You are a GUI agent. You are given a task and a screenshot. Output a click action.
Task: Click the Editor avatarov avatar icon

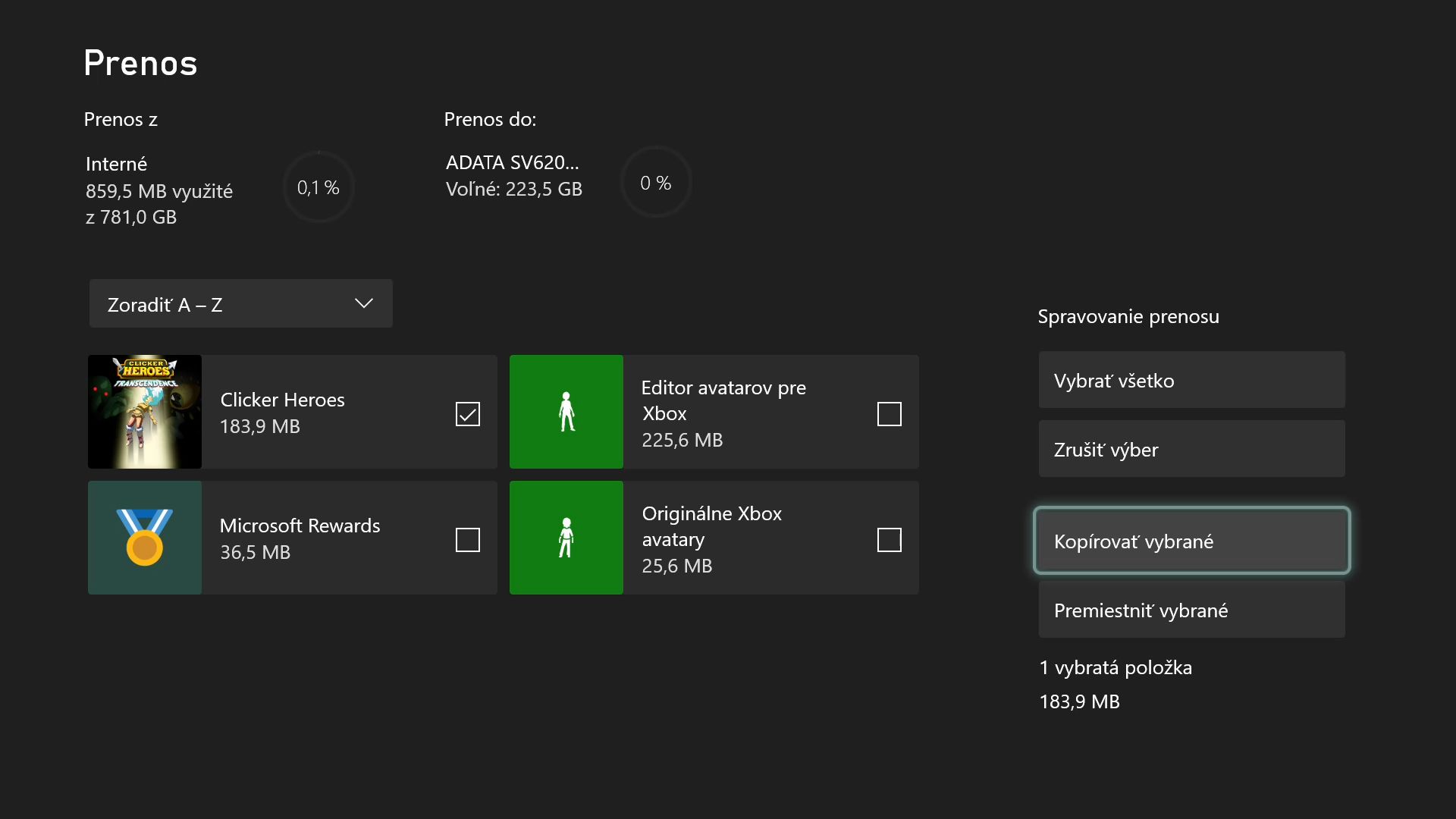tap(566, 412)
